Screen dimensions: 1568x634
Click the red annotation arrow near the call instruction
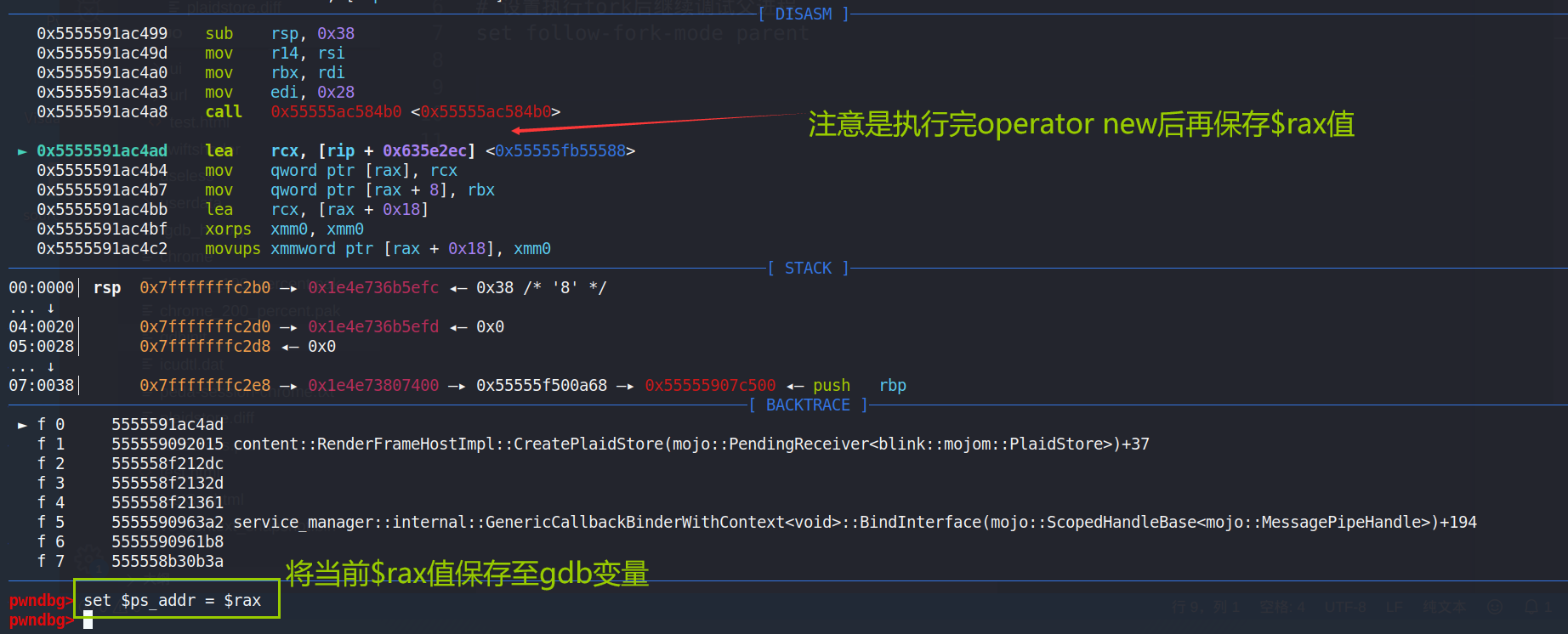coord(655,122)
